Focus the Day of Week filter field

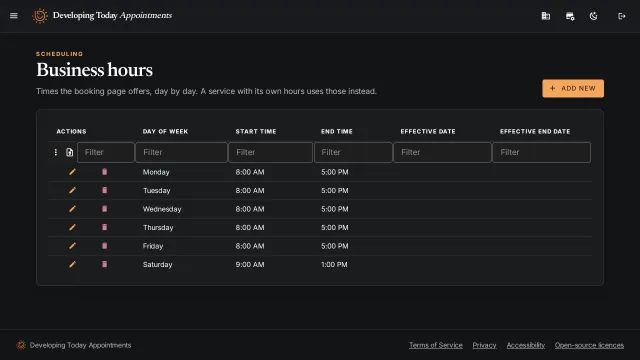(x=181, y=152)
